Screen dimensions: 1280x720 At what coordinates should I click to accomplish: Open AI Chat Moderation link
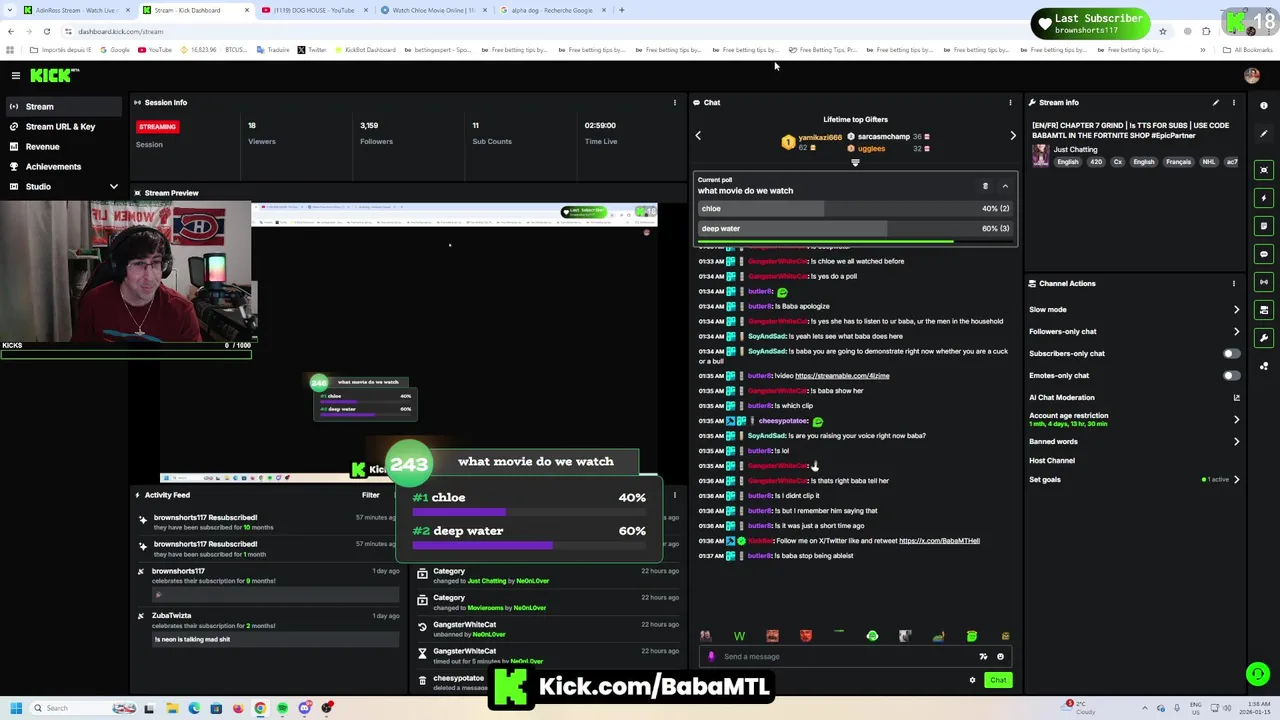pyautogui.click(x=1236, y=397)
